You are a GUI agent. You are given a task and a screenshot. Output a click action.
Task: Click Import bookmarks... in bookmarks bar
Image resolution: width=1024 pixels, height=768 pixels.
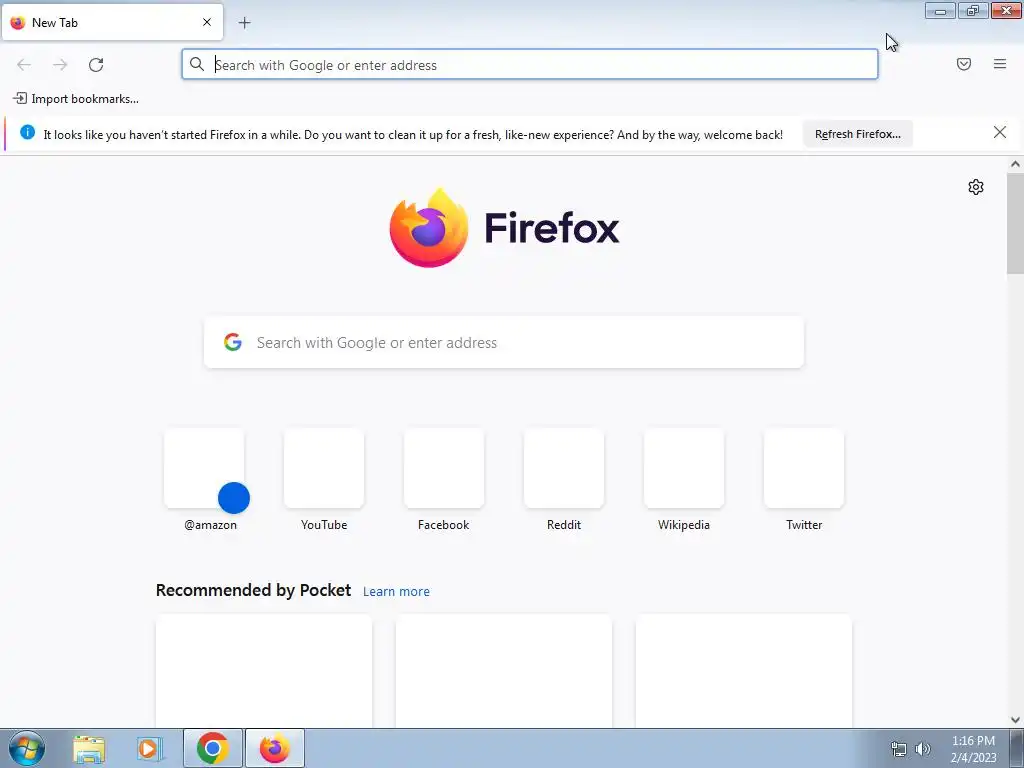[76, 99]
